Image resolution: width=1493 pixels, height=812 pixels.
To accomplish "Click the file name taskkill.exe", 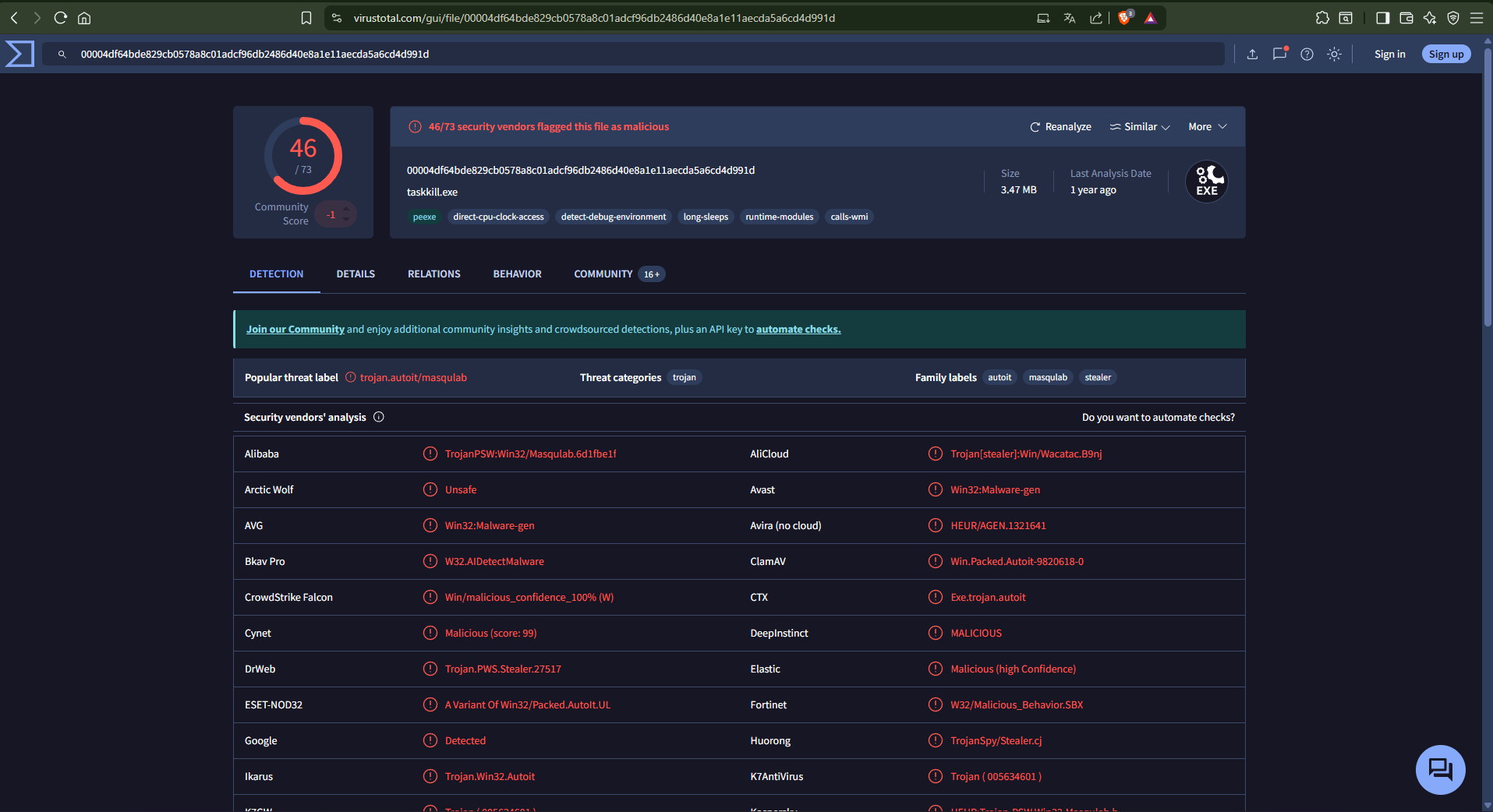I will [432, 192].
